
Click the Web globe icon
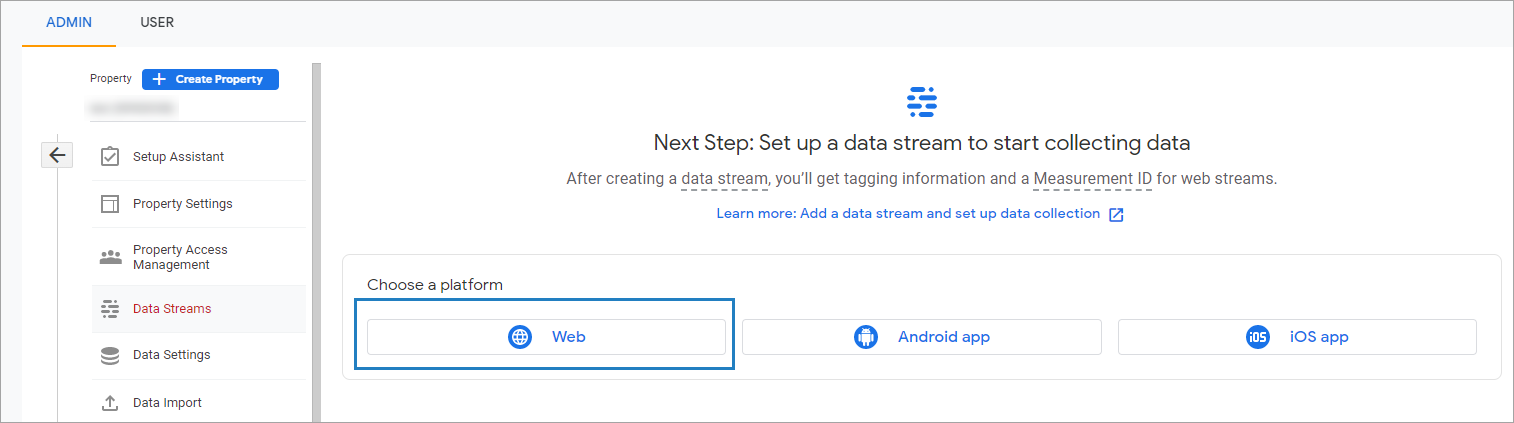coord(520,337)
